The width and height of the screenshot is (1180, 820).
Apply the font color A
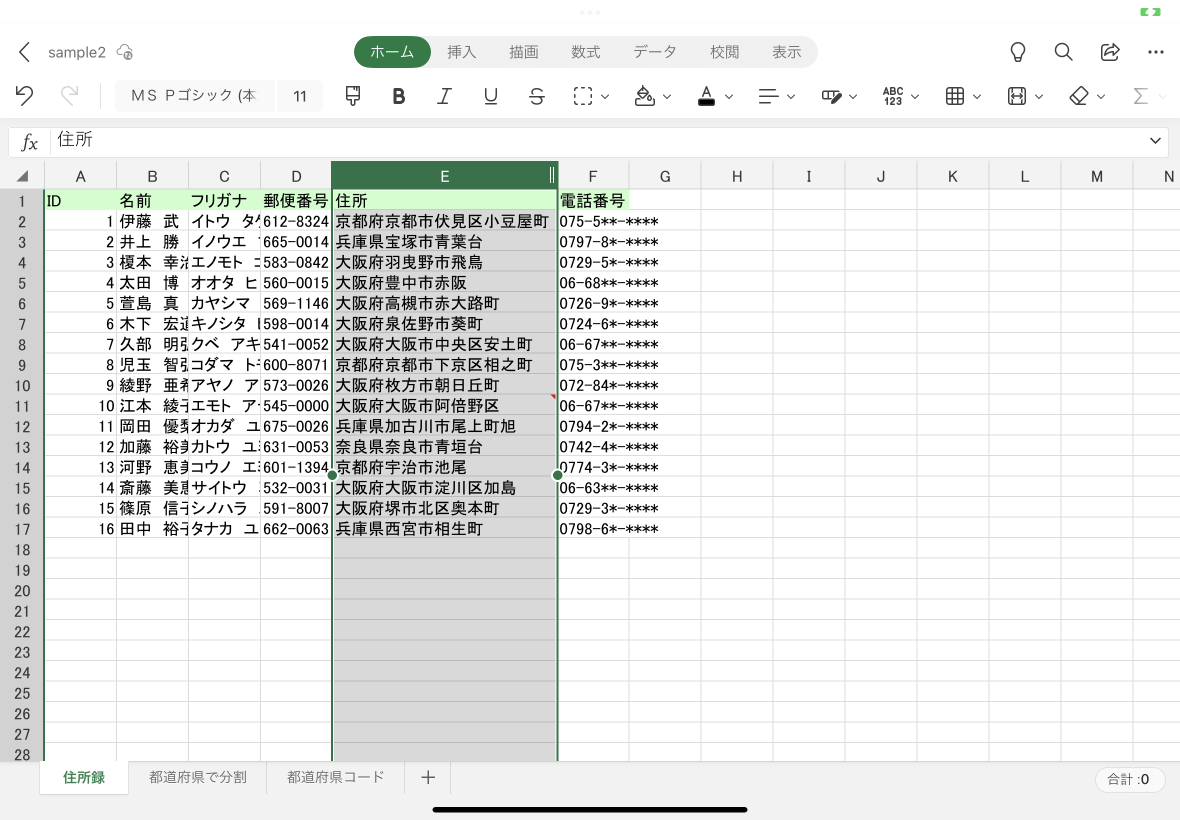coord(706,96)
